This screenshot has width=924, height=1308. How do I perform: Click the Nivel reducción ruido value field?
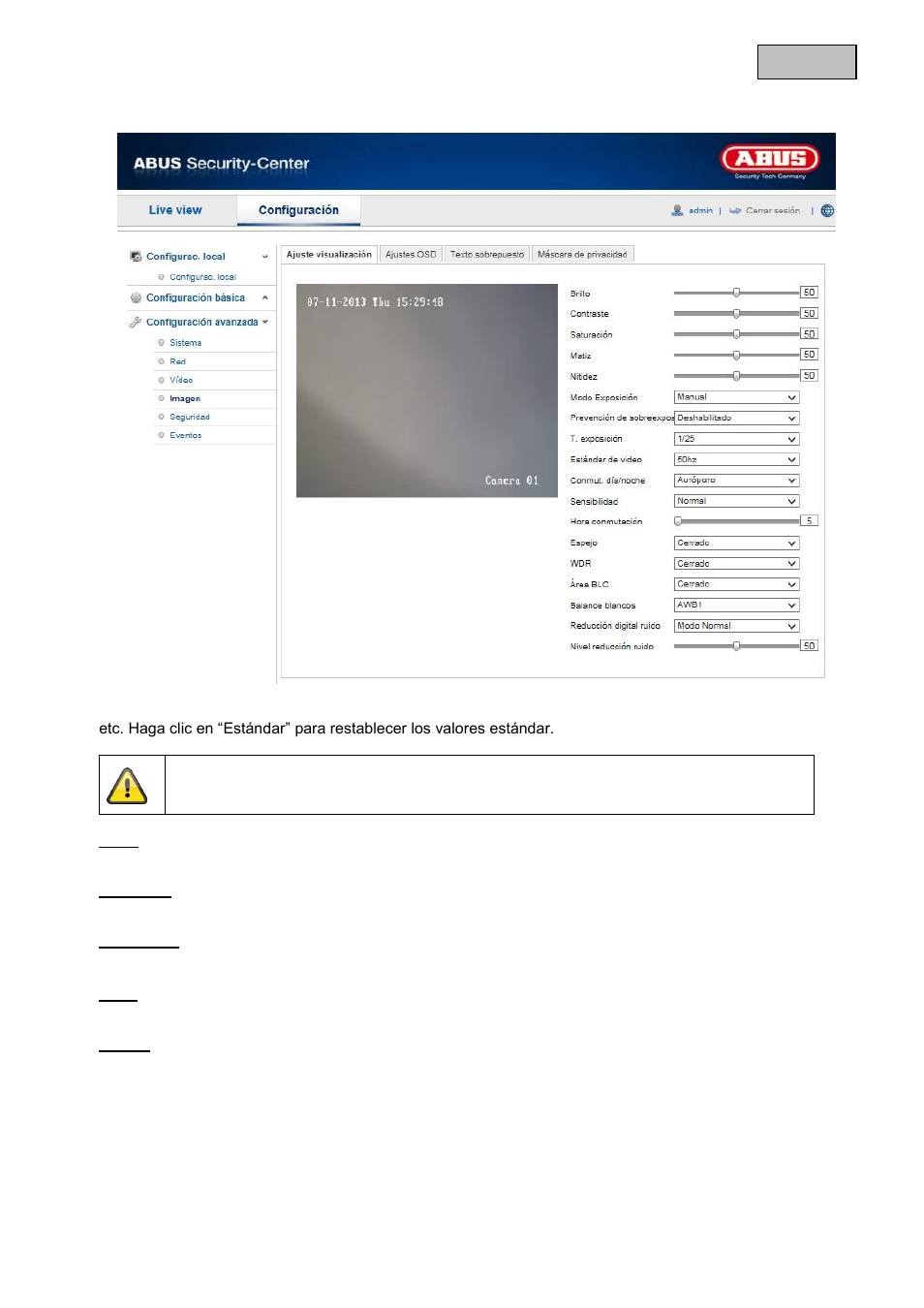click(809, 646)
